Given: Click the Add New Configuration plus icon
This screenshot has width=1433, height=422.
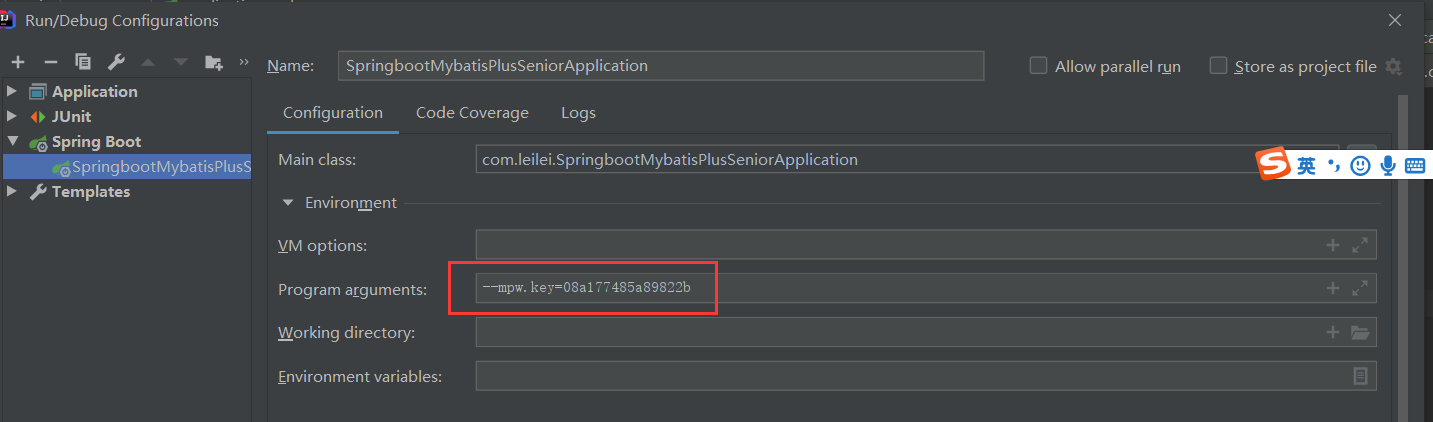Looking at the screenshot, I should coord(17,62).
